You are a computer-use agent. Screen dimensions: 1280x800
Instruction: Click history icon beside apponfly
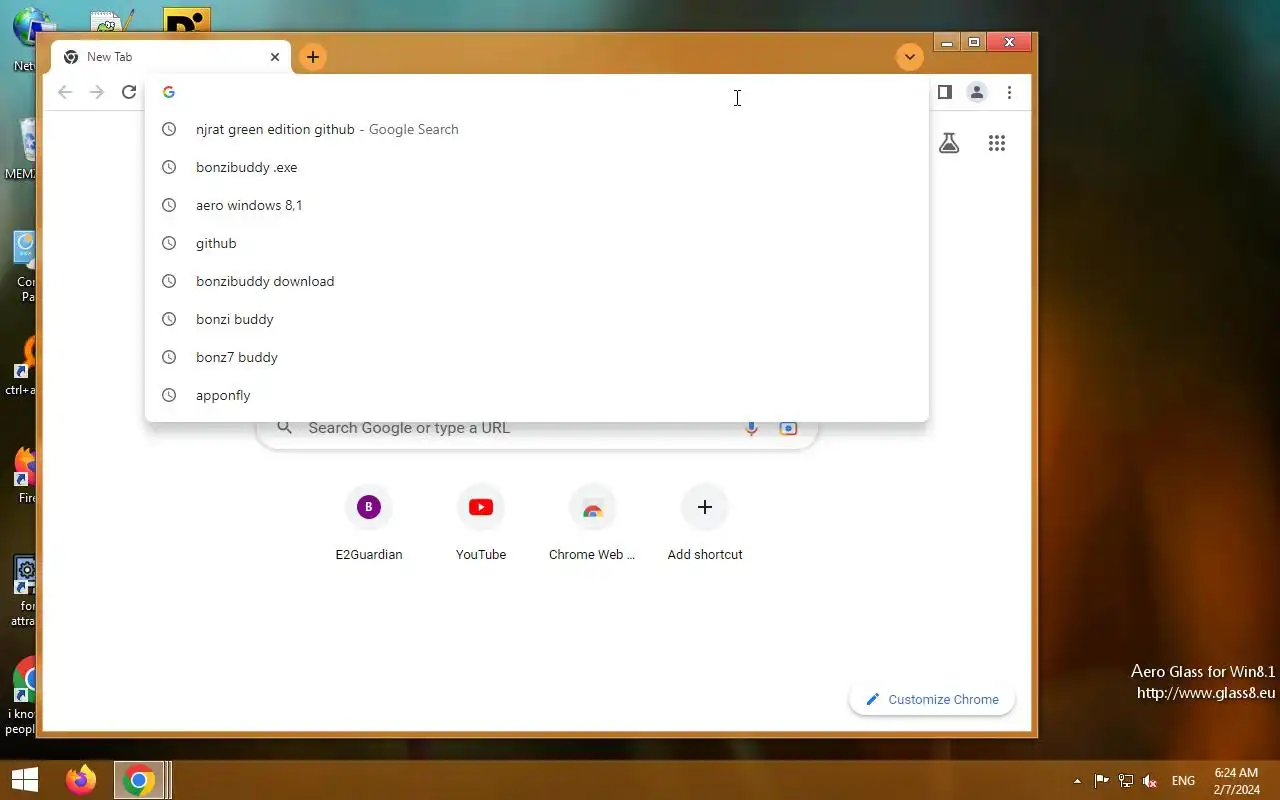click(169, 395)
